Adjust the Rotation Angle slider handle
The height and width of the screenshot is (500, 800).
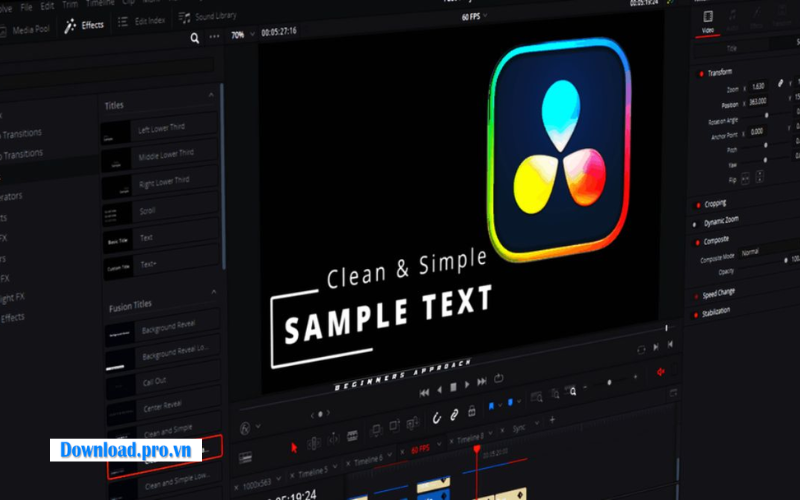[x=766, y=115]
